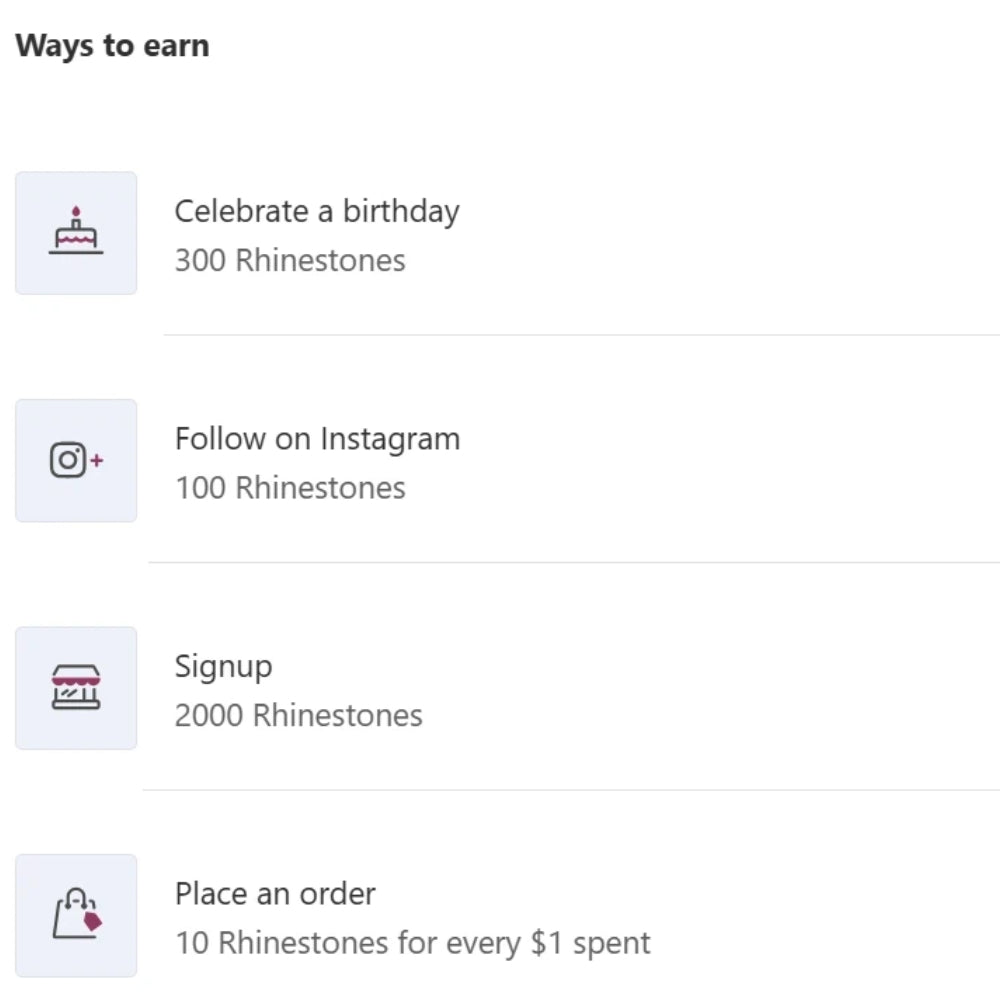
Task: Click the plus sign beside Instagram logo
Action: tap(97, 461)
